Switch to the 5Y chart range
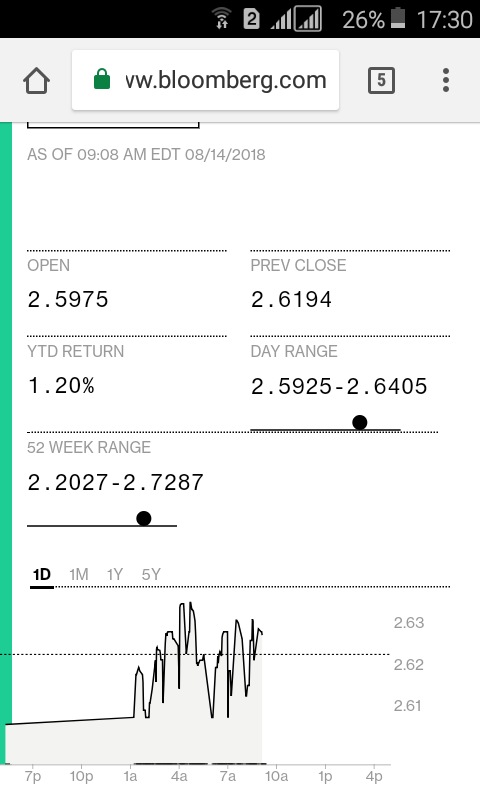The image size is (480, 800). [x=151, y=574]
